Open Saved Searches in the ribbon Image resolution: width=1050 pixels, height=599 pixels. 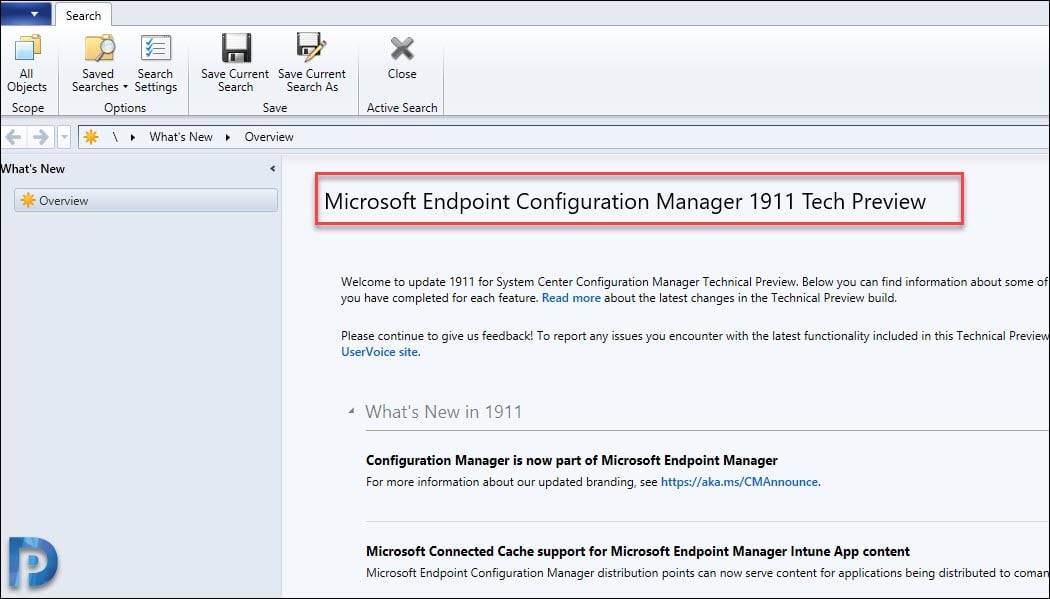(99, 64)
